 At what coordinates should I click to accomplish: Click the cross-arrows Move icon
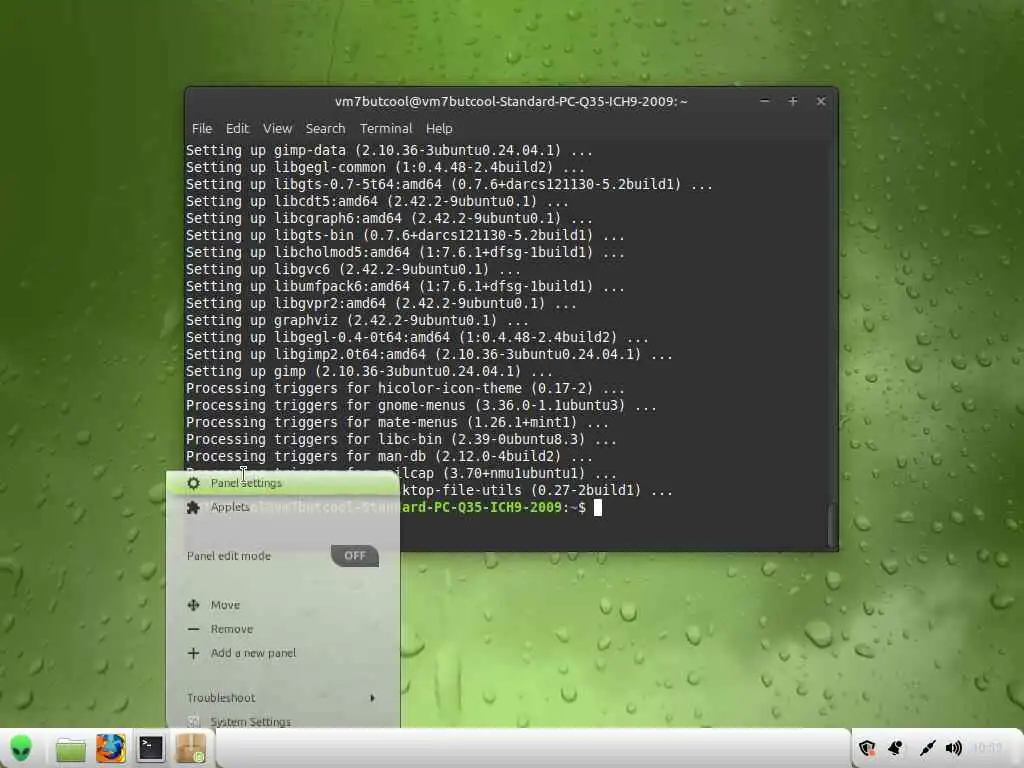[193, 605]
